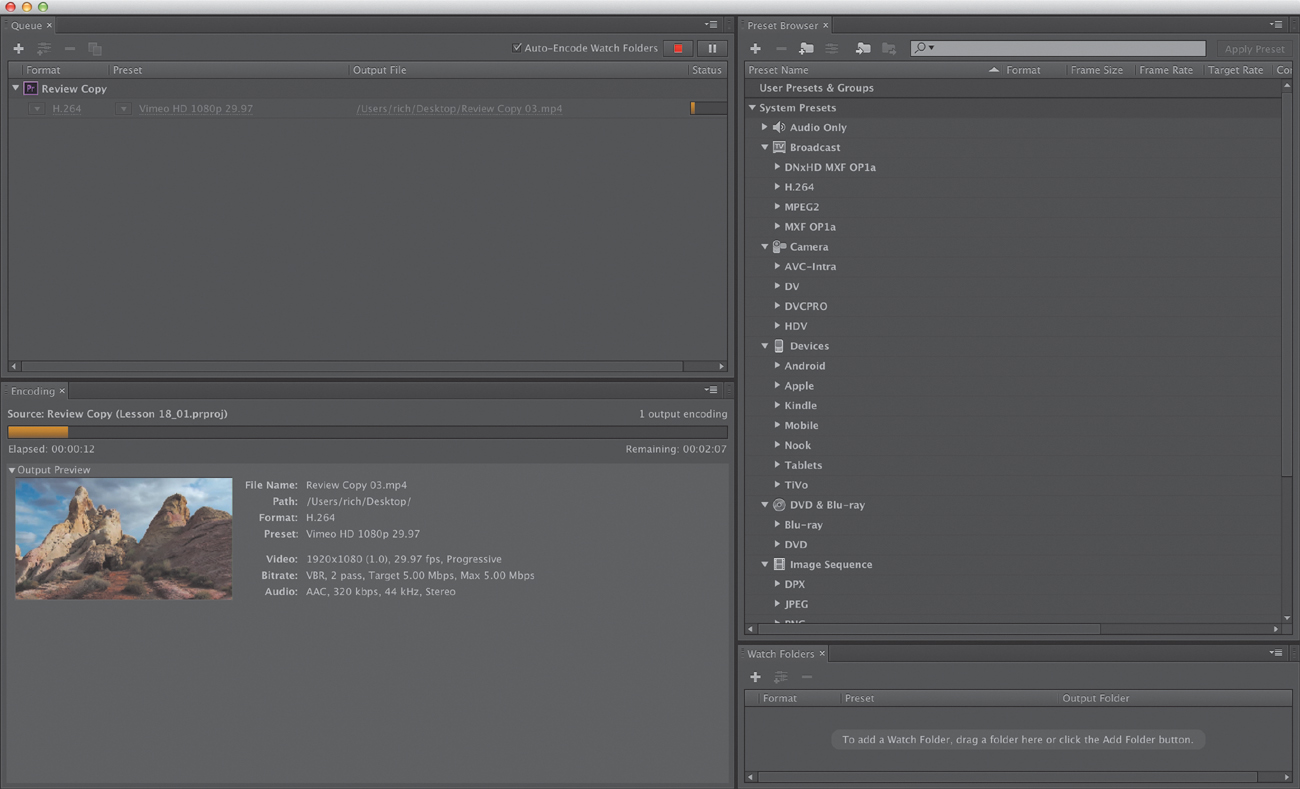Toggle Auto-Encode Watch Folders checkbox
This screenshot has width=1300, height=789.
pyautogui.click(x=517, y=48)
